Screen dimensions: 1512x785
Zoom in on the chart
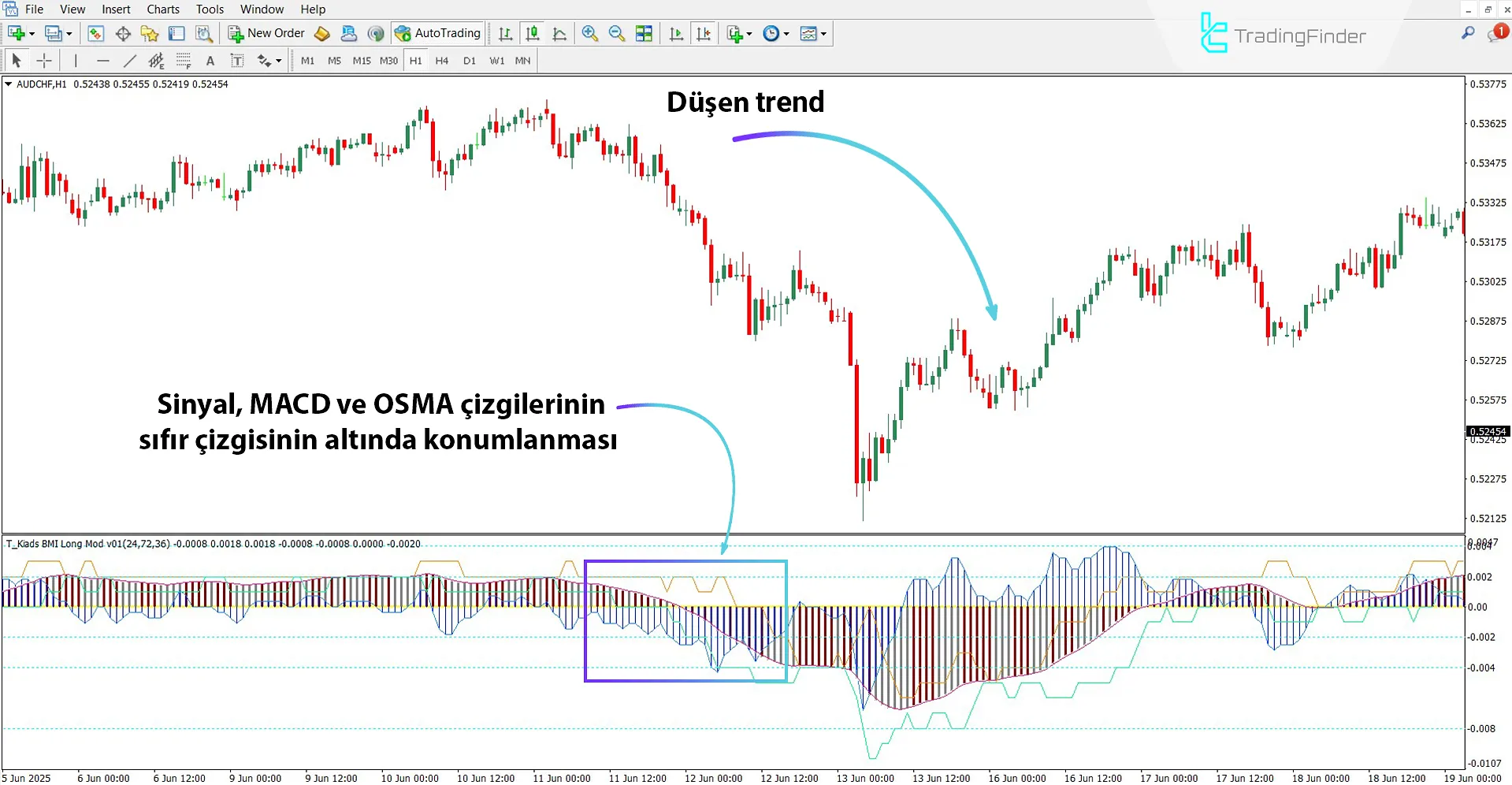(x=589, y=33)
